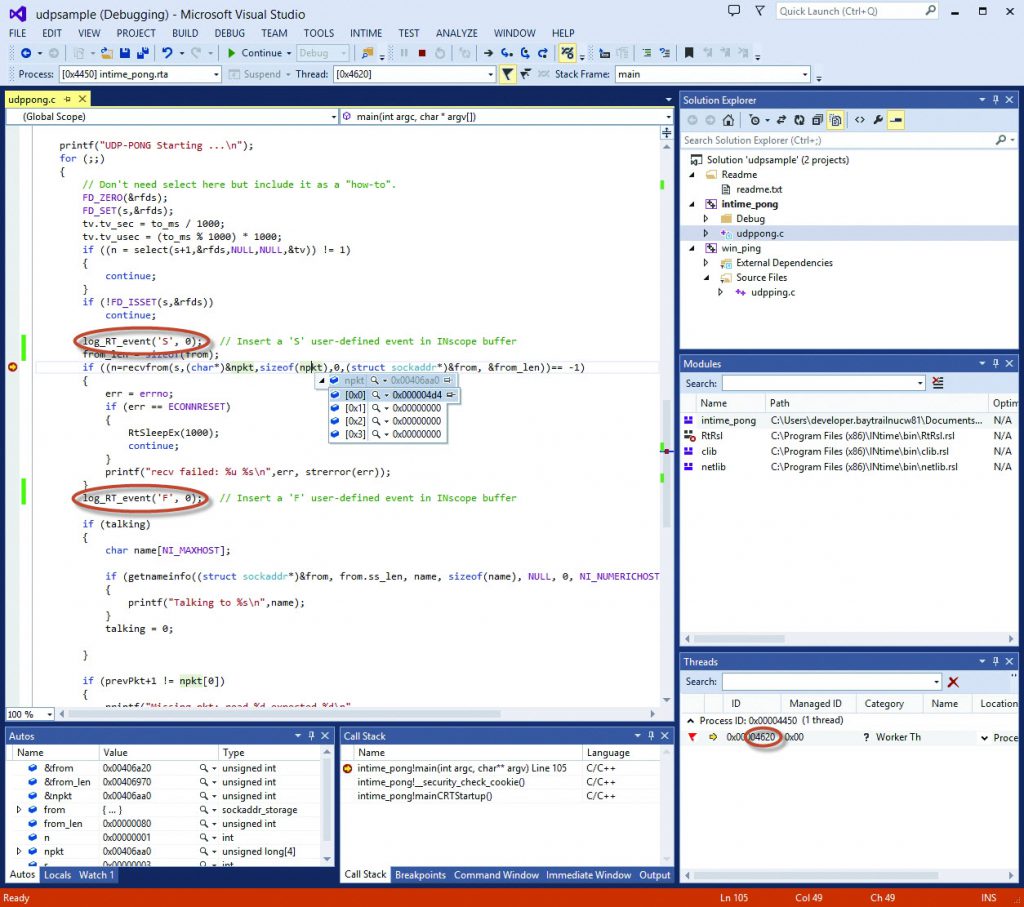The width and height of the screenshot is (1024, 907).
Task: Switch to the Breakpoints tab
Action: 420,875
